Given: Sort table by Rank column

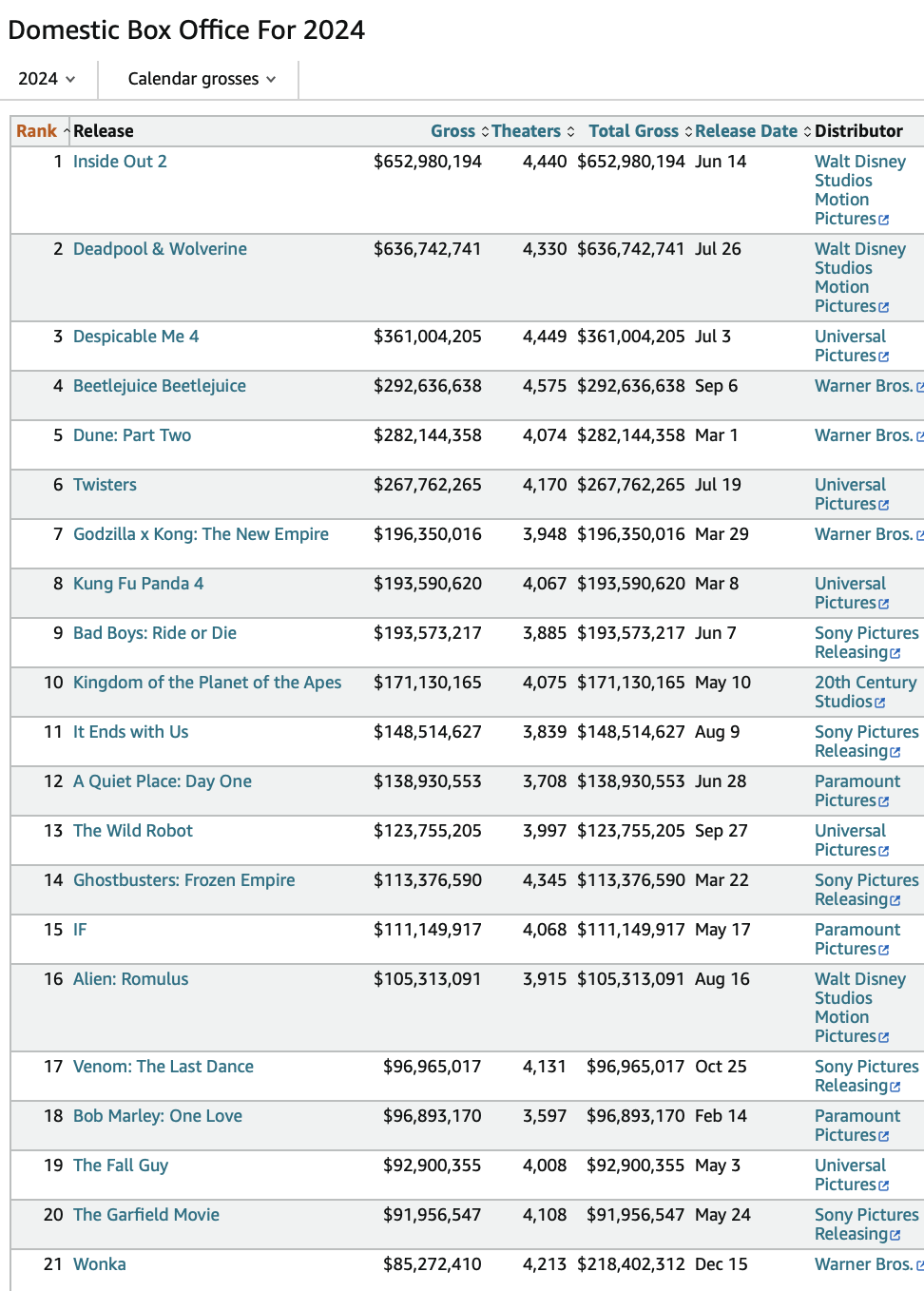Looking at the screenshot, I should 37,131.
